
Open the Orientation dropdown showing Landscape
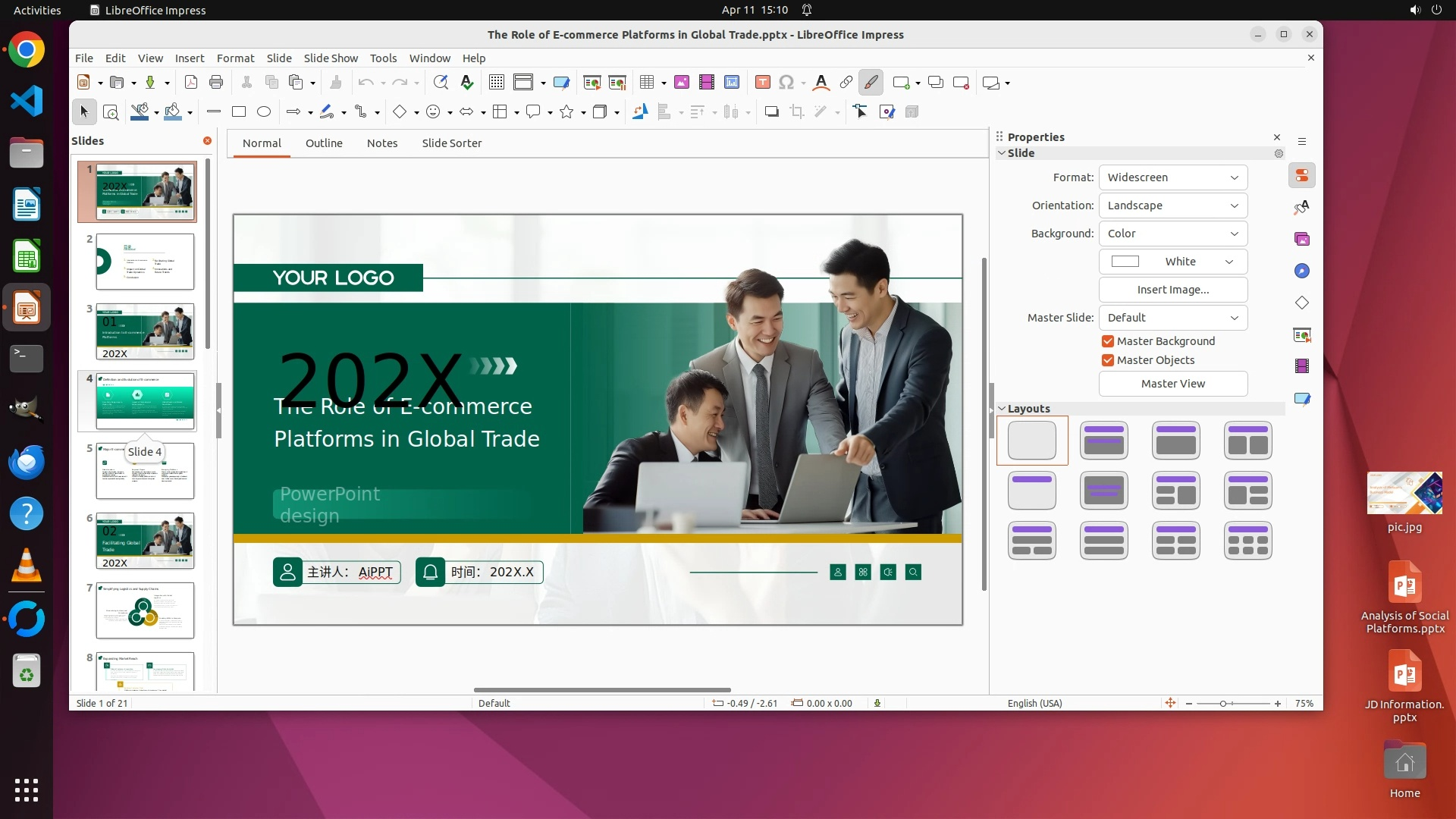(x=1172, y=206)
